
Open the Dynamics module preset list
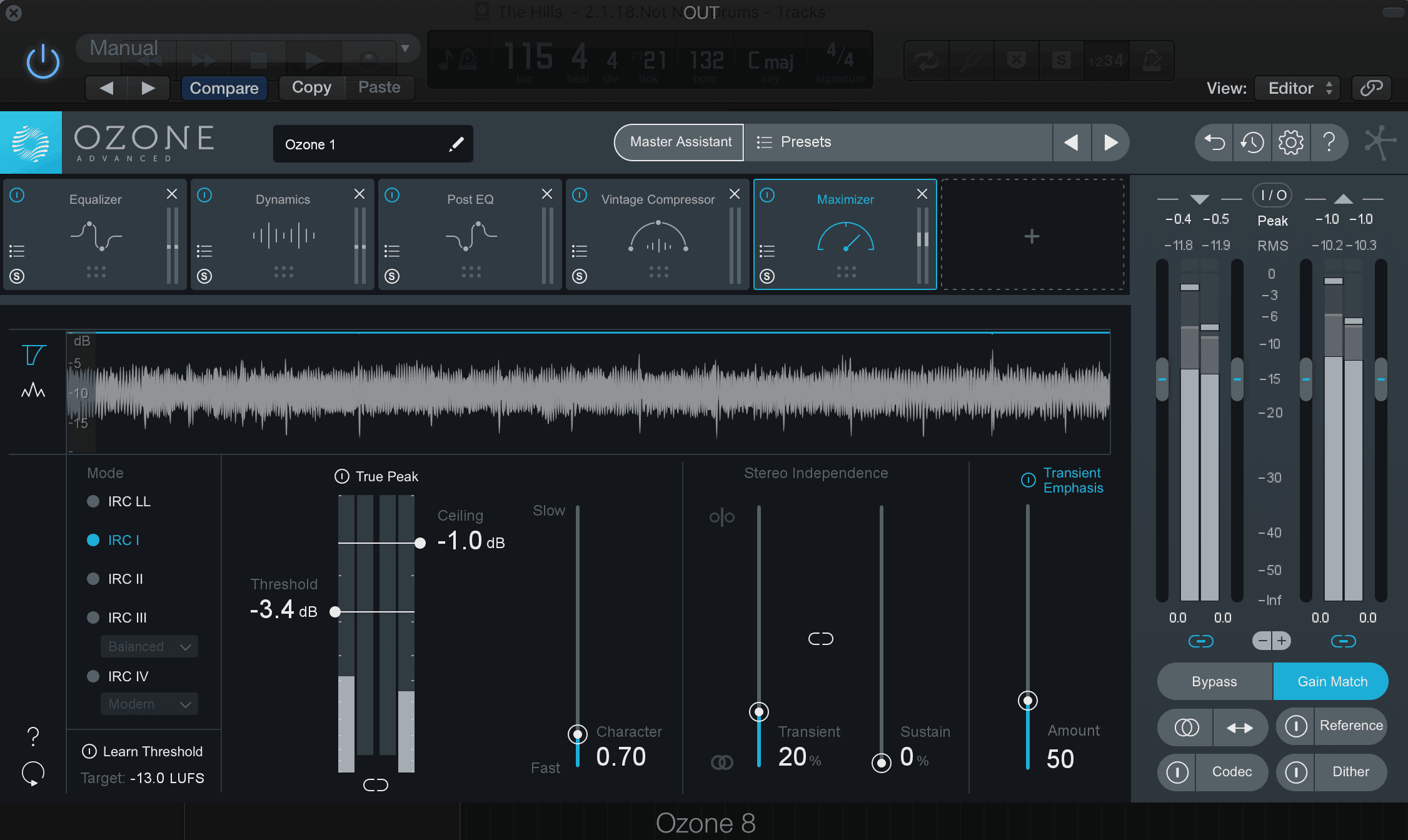click(x=204, y=251)
